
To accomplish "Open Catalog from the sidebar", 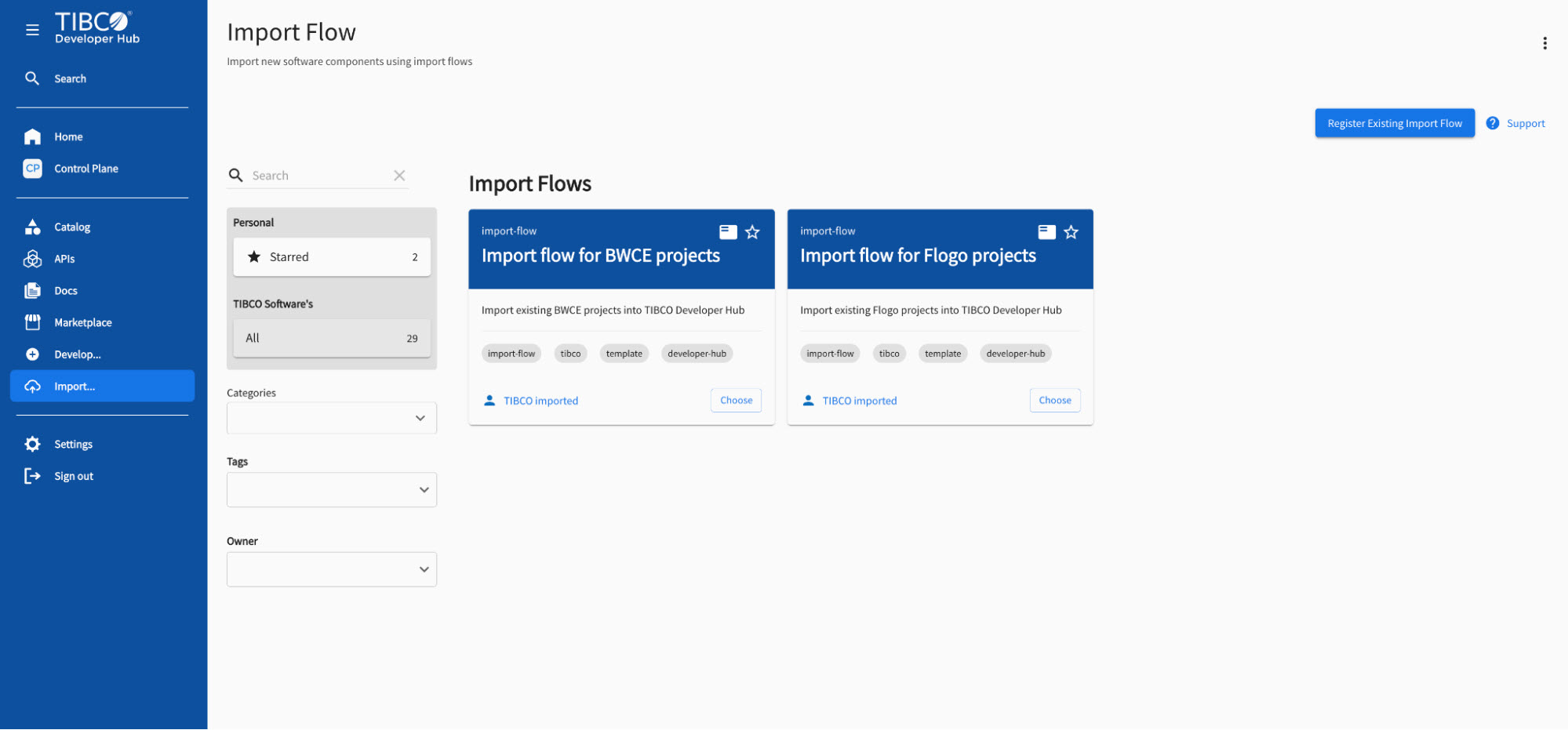I will (72, 227).
